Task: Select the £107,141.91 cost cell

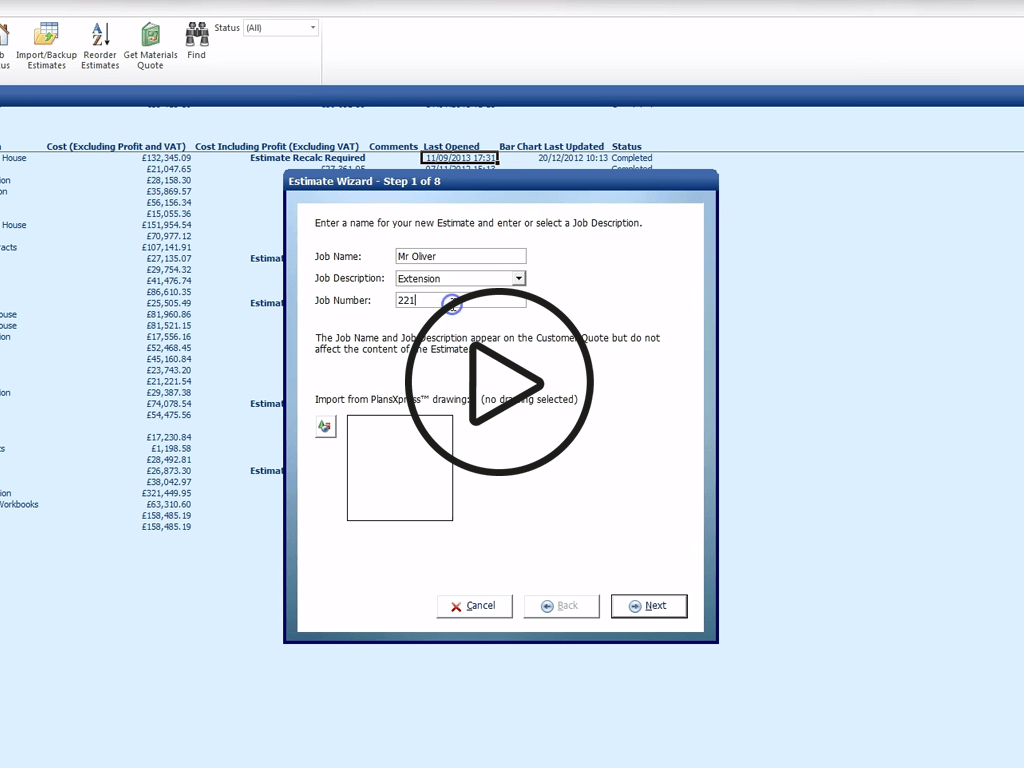Action: [x=167, y=248]
